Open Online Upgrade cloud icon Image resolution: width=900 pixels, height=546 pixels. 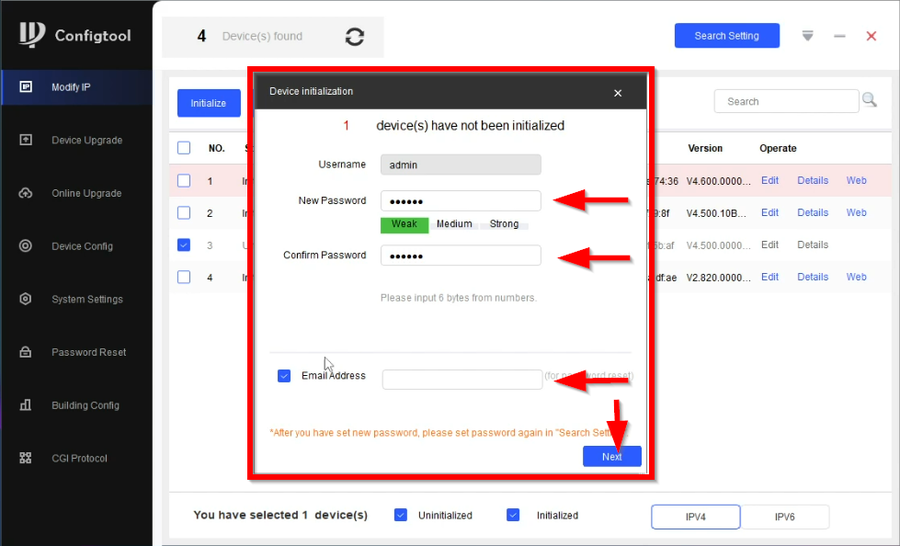26,193
